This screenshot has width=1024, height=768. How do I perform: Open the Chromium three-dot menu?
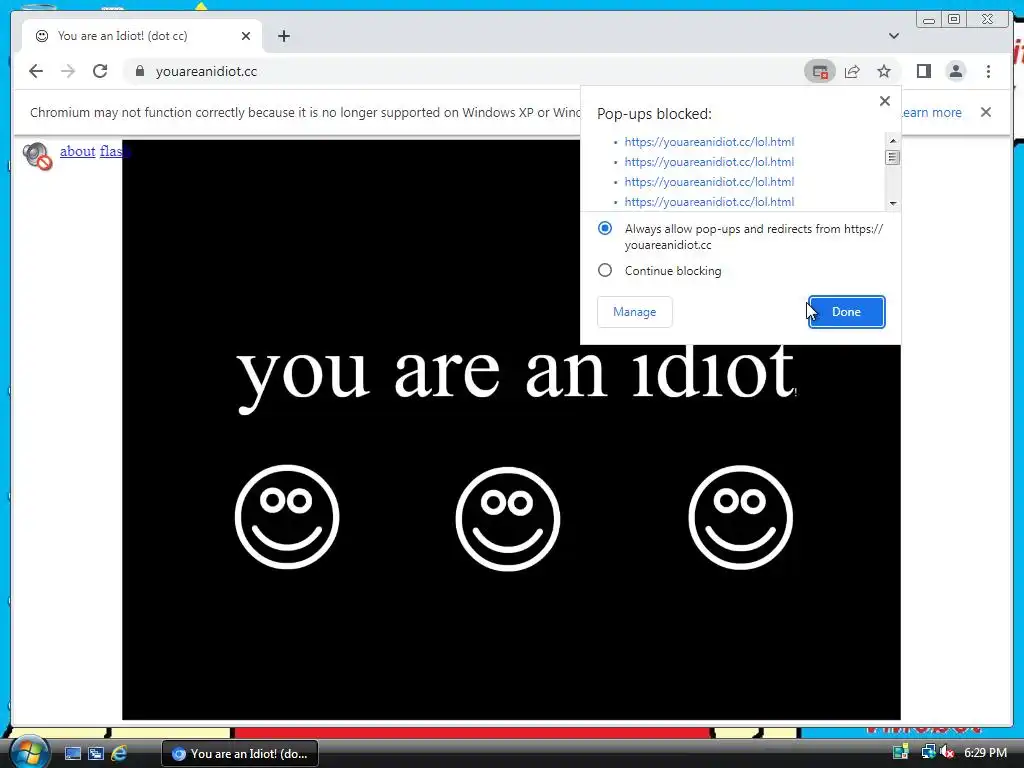988,71
